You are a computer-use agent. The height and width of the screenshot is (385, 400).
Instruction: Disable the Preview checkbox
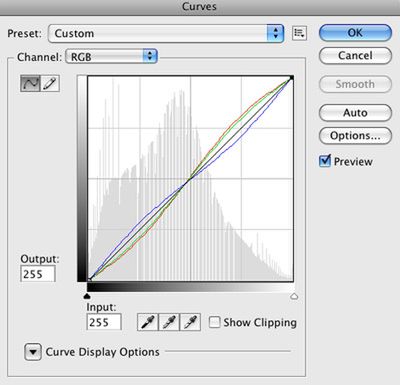click(325, 161)
